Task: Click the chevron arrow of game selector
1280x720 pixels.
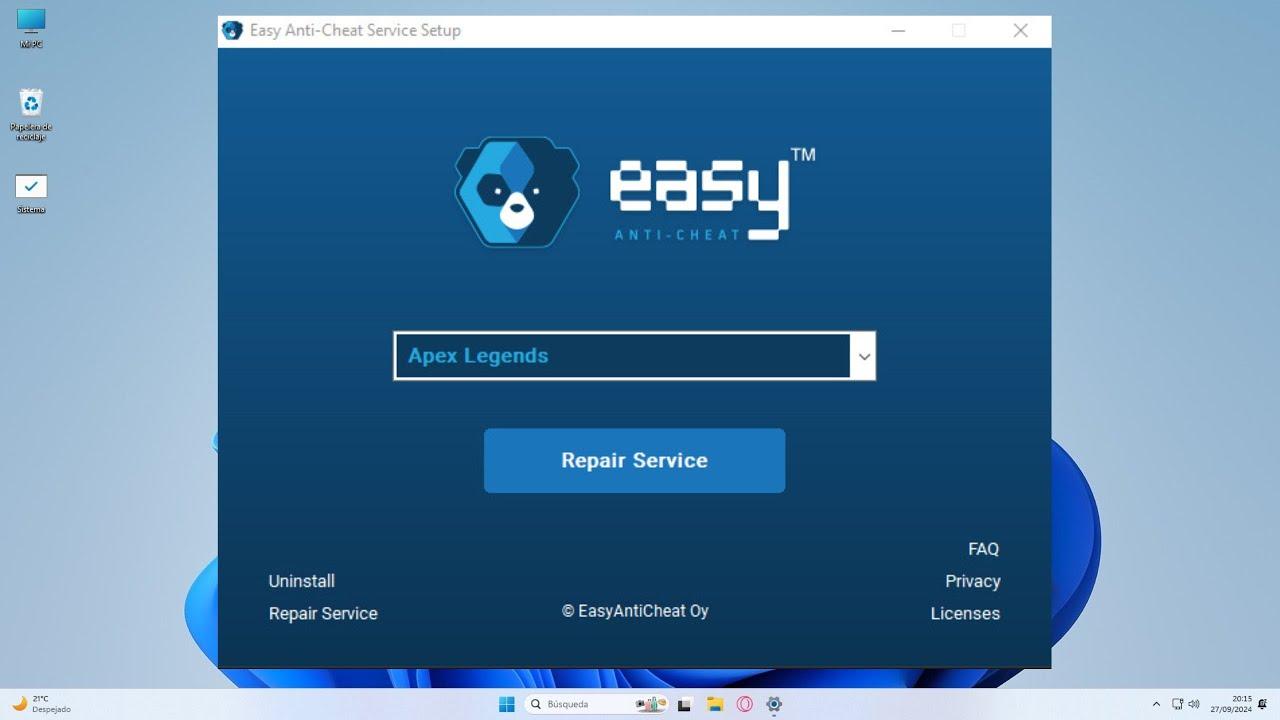Action: [864, 356]
